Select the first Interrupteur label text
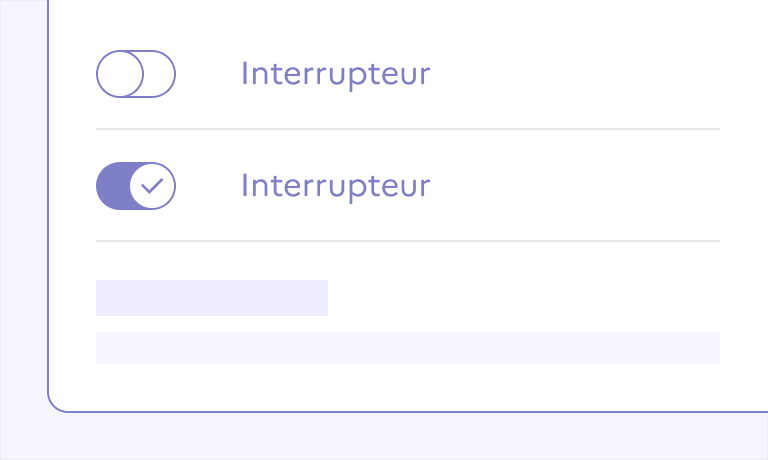Image resolution: width=768 pixels, height=460 pixels. (336, 74)
